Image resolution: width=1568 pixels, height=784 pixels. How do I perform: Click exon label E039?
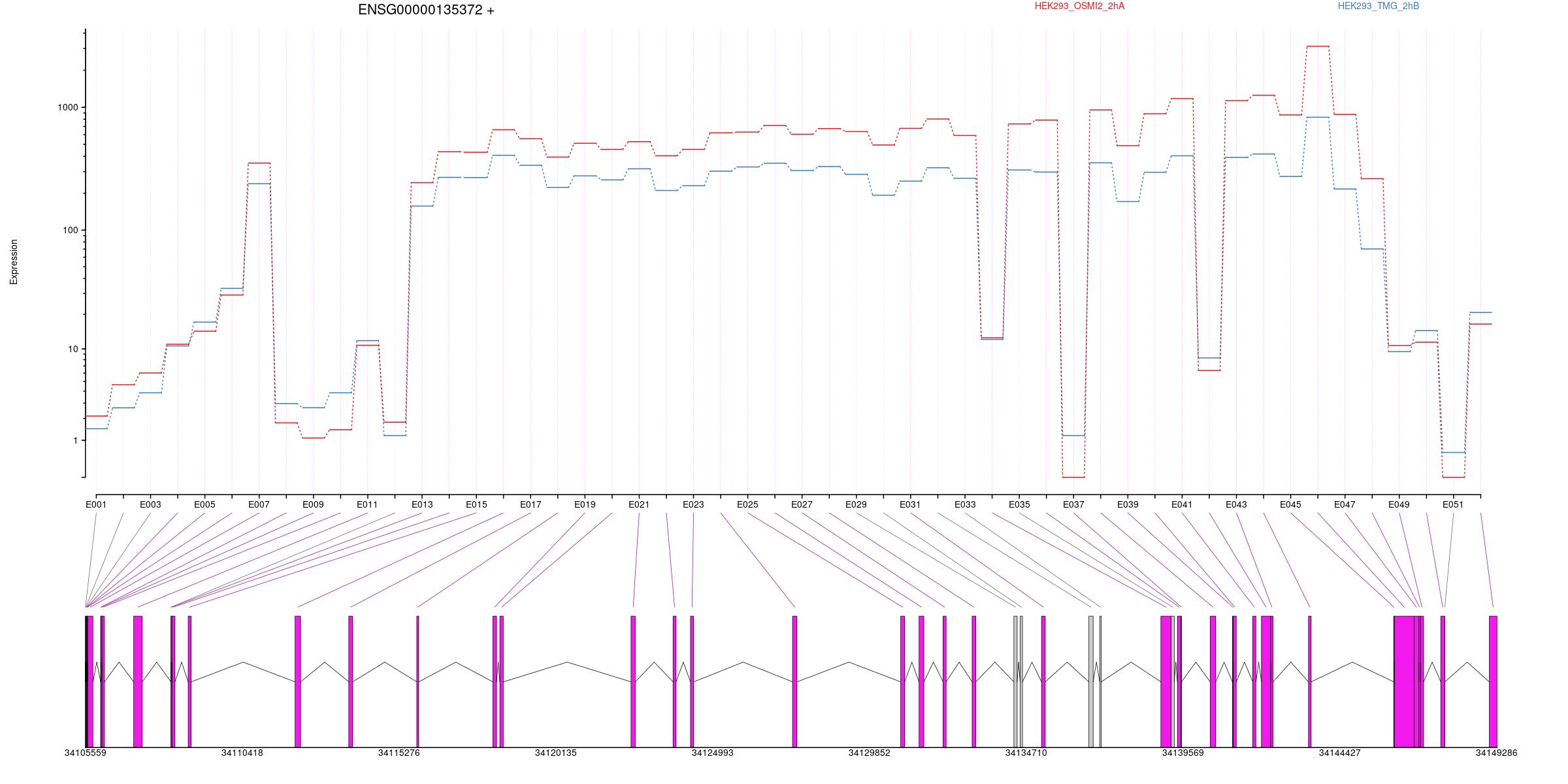(x=1128, y=504)
